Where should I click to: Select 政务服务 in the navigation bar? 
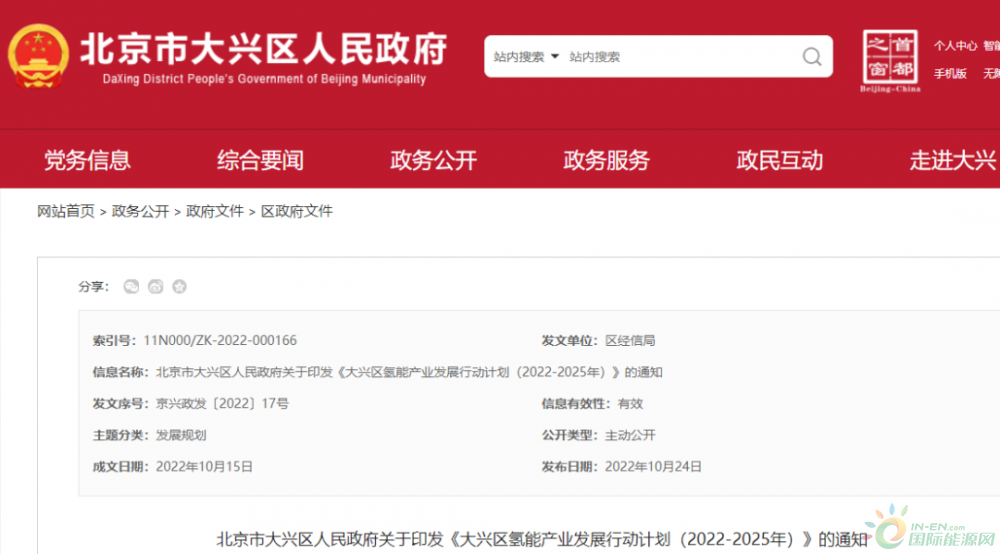click(606, 160)
